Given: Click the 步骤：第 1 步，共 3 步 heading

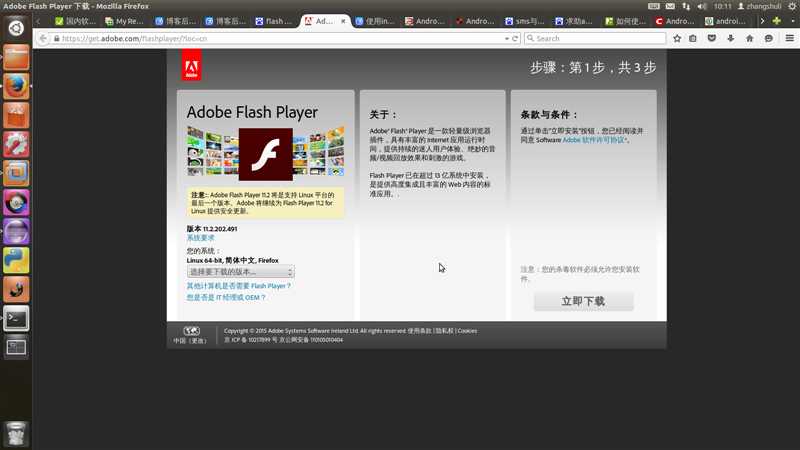Looking at the screenshot, I should coord(593,67).
